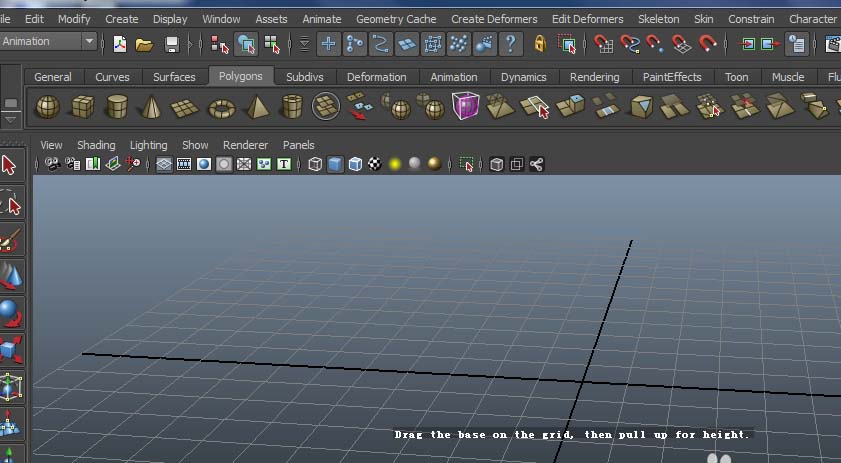Switch to the Curves shelf tab
The image size is (841, 463).
pyautogui.click(x=112, y=77)
